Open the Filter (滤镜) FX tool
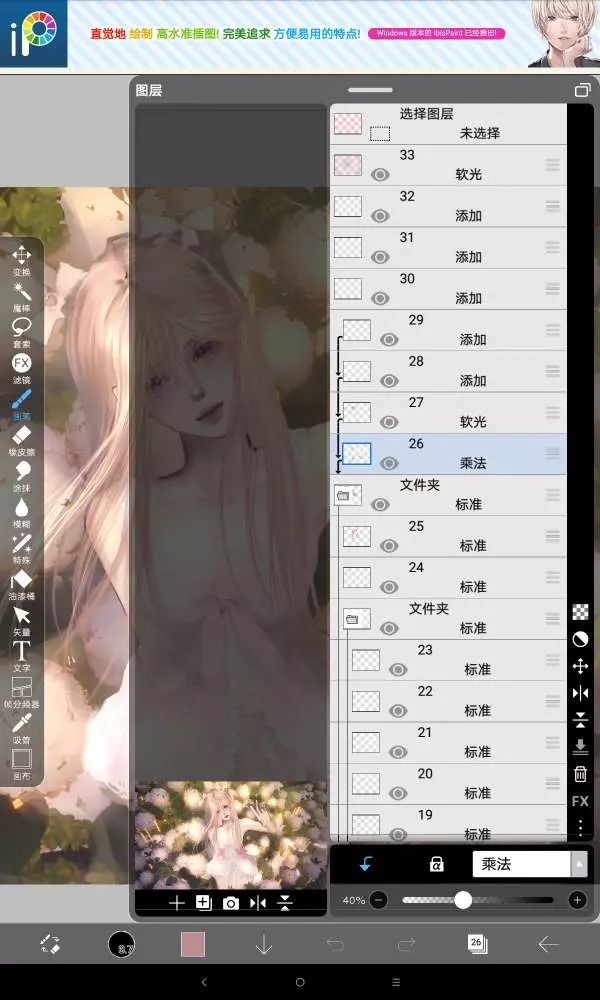The height and width of the screenshot is (1000, 600). pyautogui.click(x=22, y=369)
